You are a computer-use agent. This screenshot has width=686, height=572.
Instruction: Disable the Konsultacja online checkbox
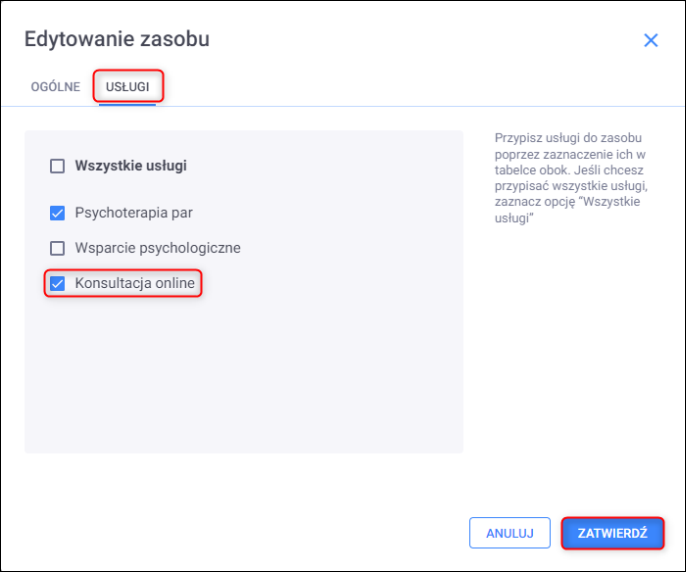click(x=57, y=284)
